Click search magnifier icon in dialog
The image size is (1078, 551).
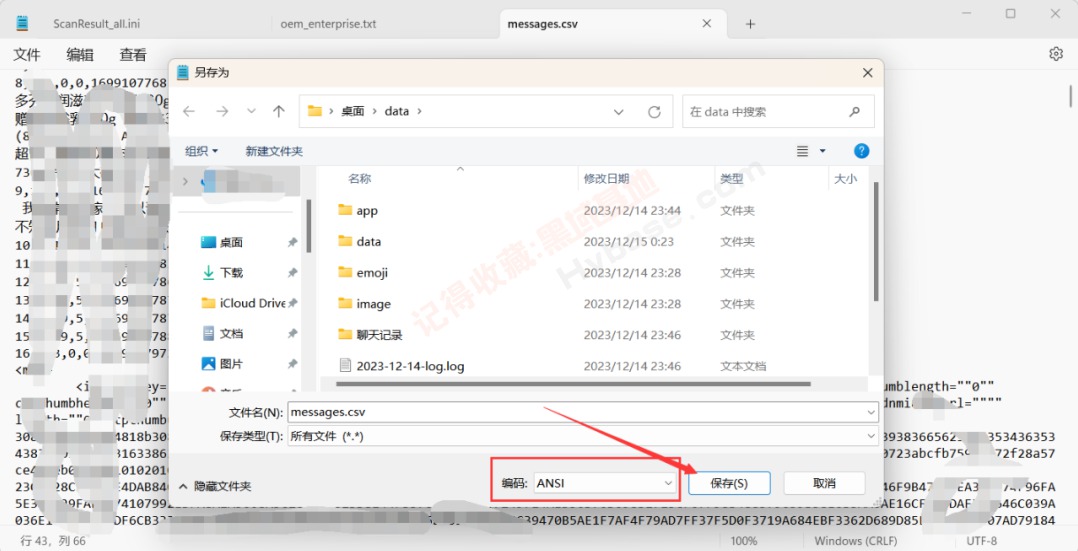[855, 111]
